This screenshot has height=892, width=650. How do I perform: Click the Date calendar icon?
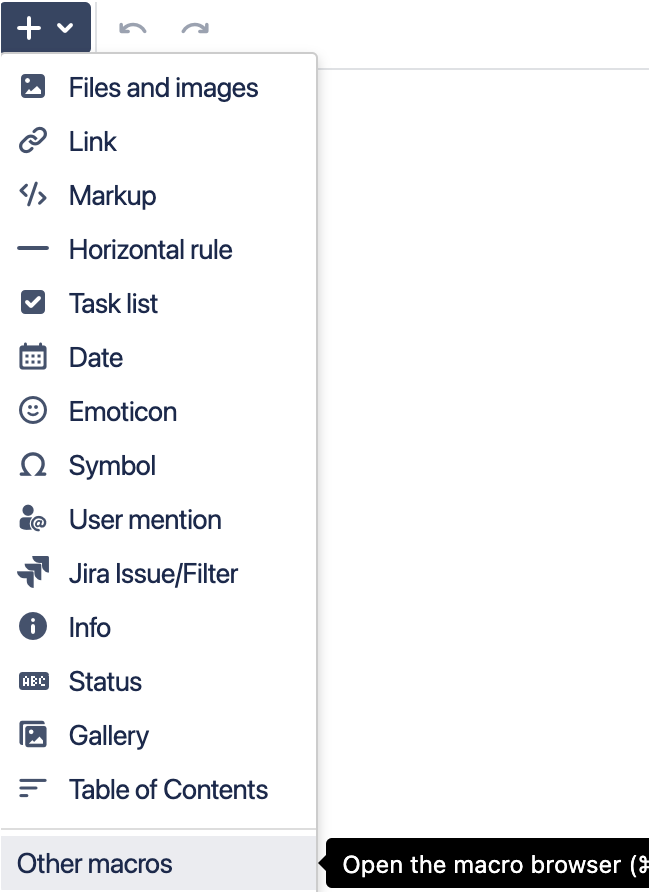33,357
